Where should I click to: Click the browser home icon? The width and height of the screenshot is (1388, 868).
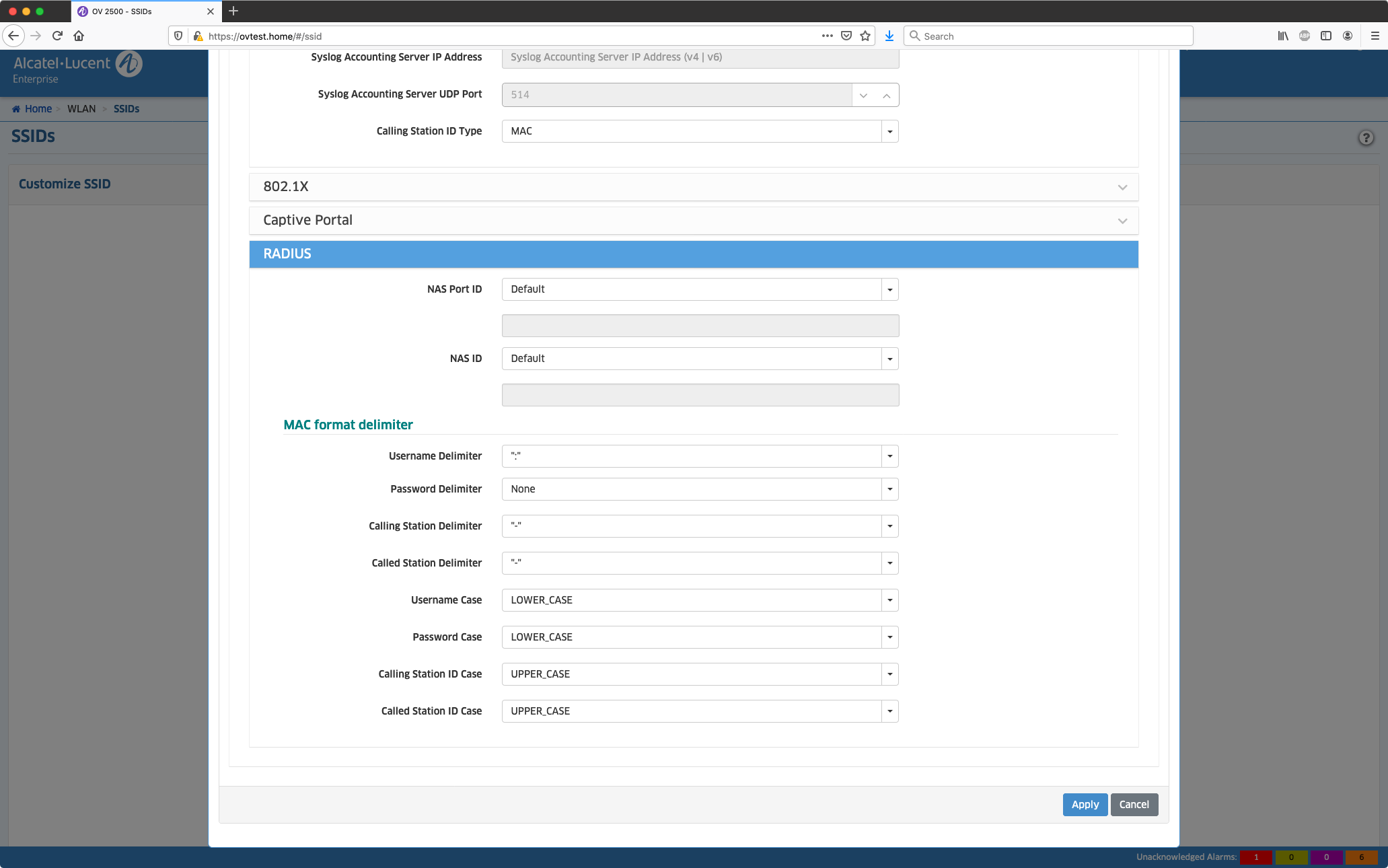click(79, 36)
